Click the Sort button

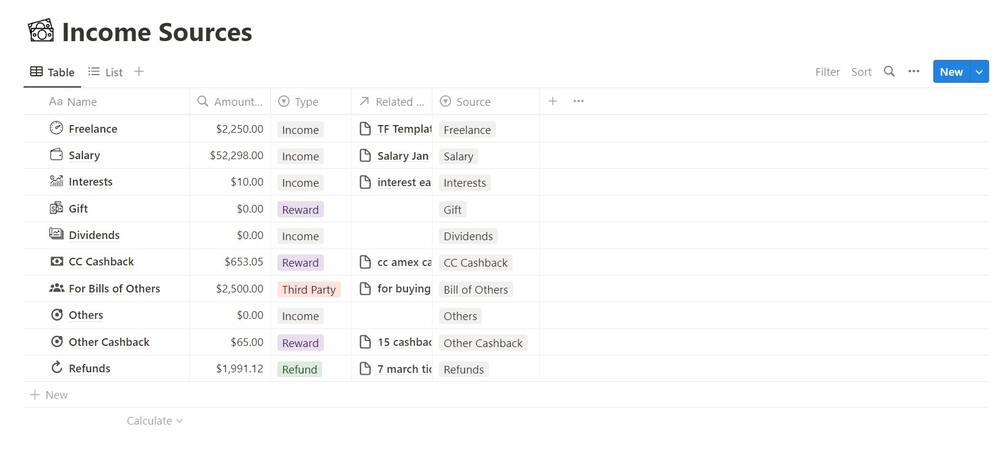(861, 72)
